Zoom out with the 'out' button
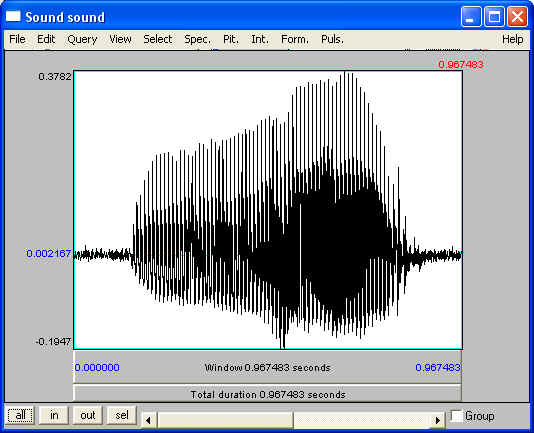This screenshot has height=433, width=534. (88, 415)
